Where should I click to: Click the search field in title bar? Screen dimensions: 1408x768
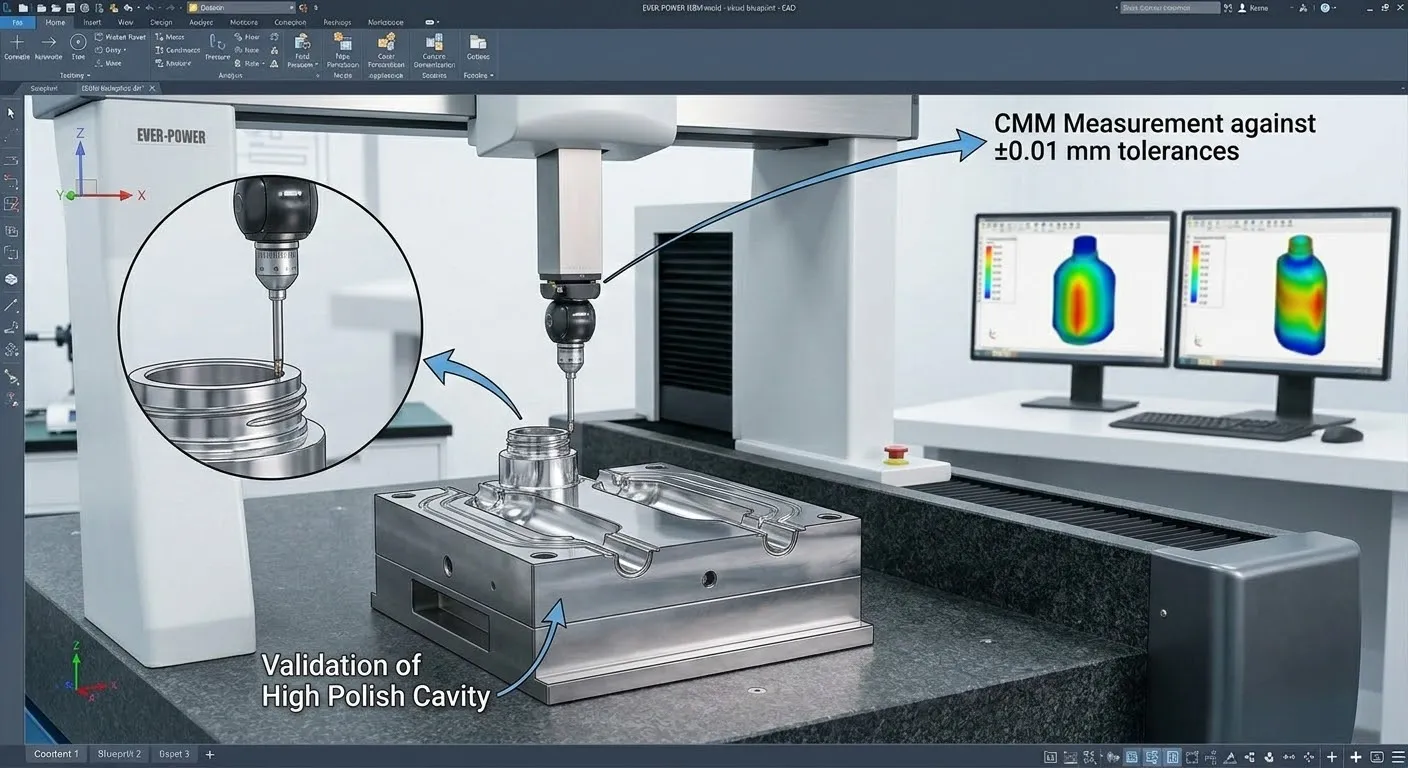[1169, 8]
